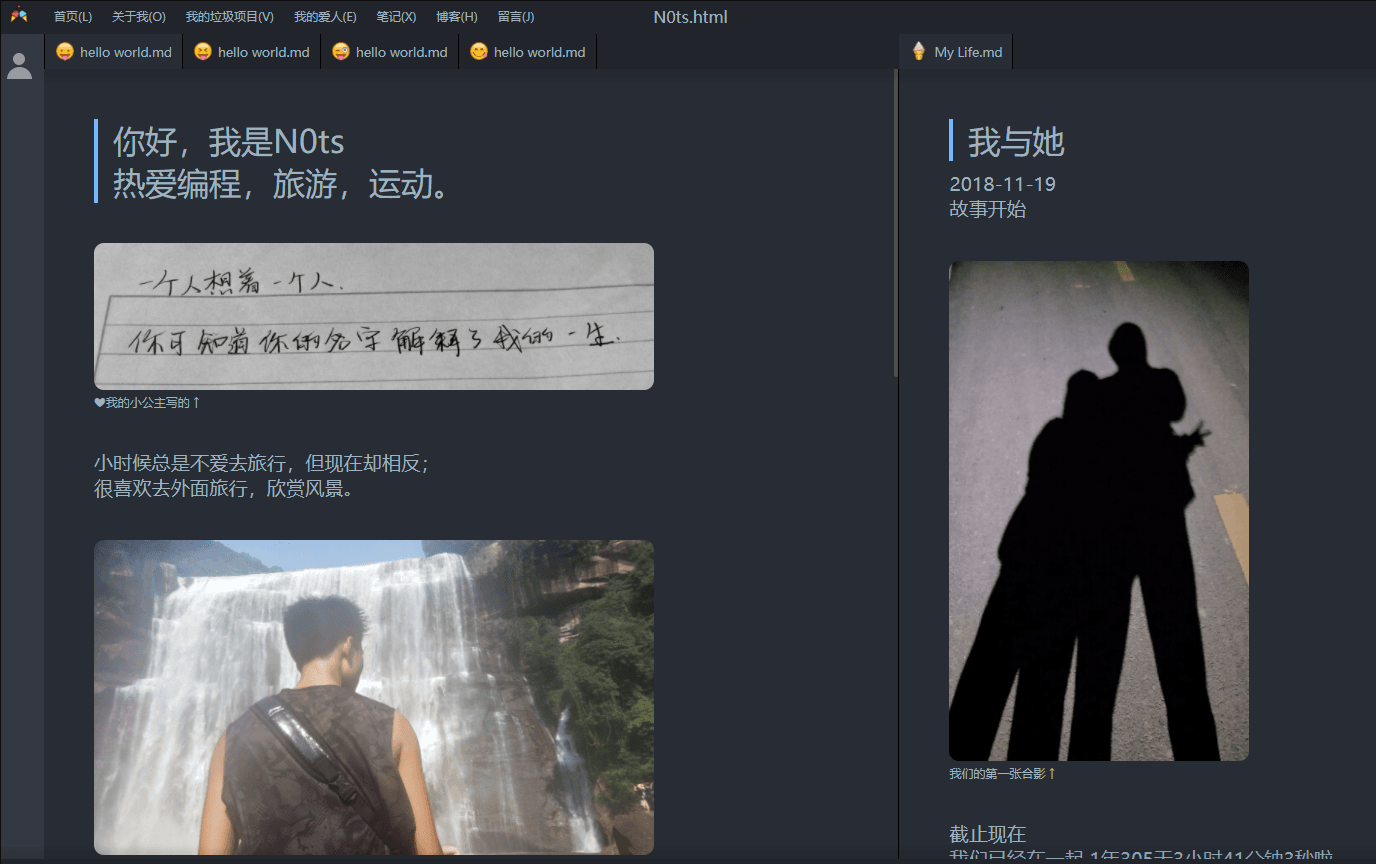The image size is (1376, 864).
Task: Click the squinting emoji on the second hello world.md tab
Action: 202,51
